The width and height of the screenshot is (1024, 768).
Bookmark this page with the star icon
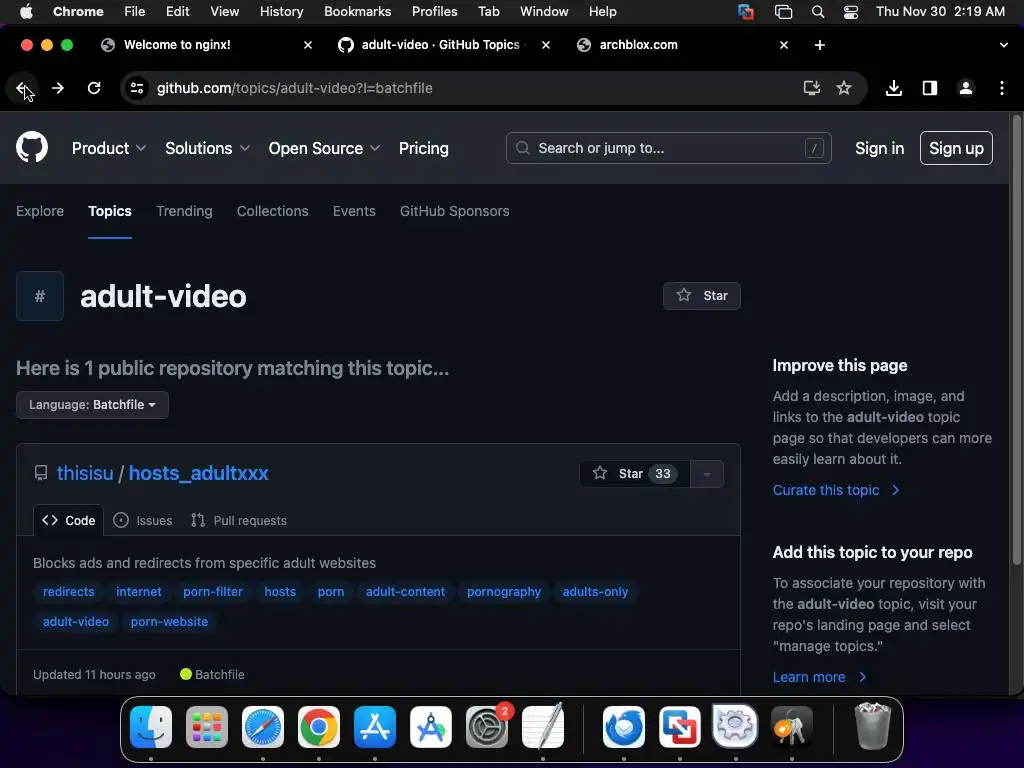[x=844, y=88]
